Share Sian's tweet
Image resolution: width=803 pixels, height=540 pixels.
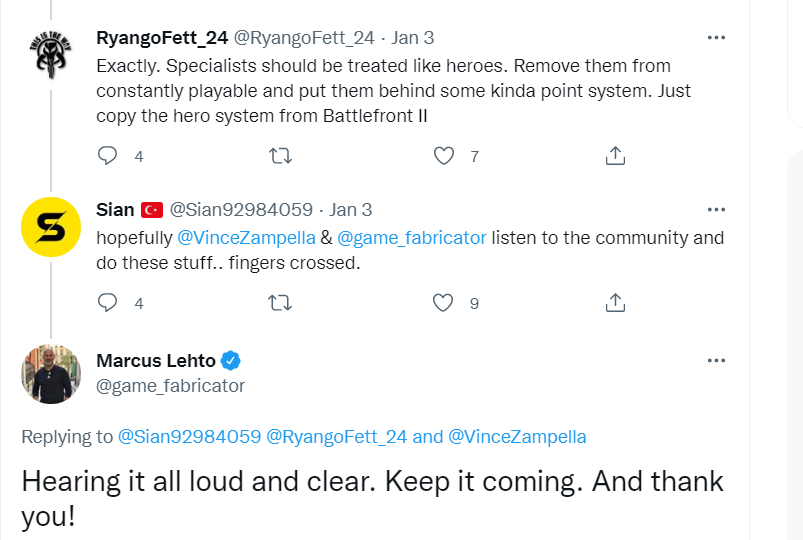616,302
